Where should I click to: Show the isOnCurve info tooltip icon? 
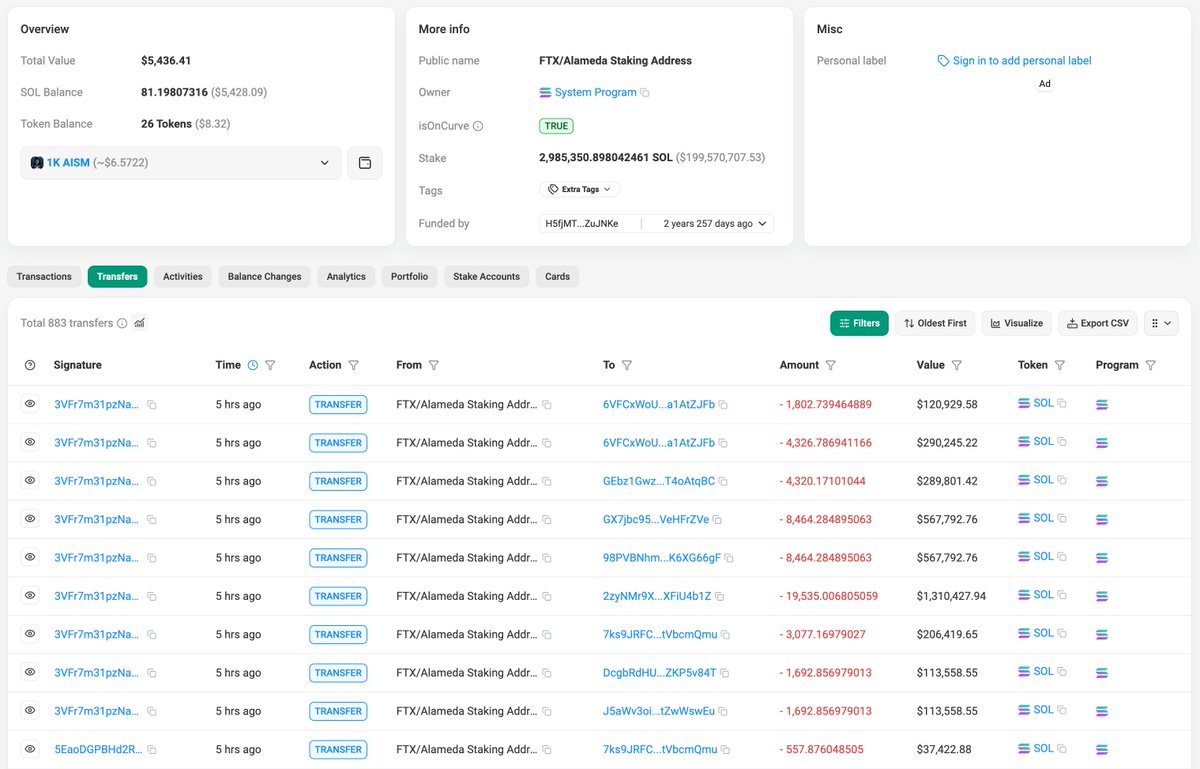478,126
